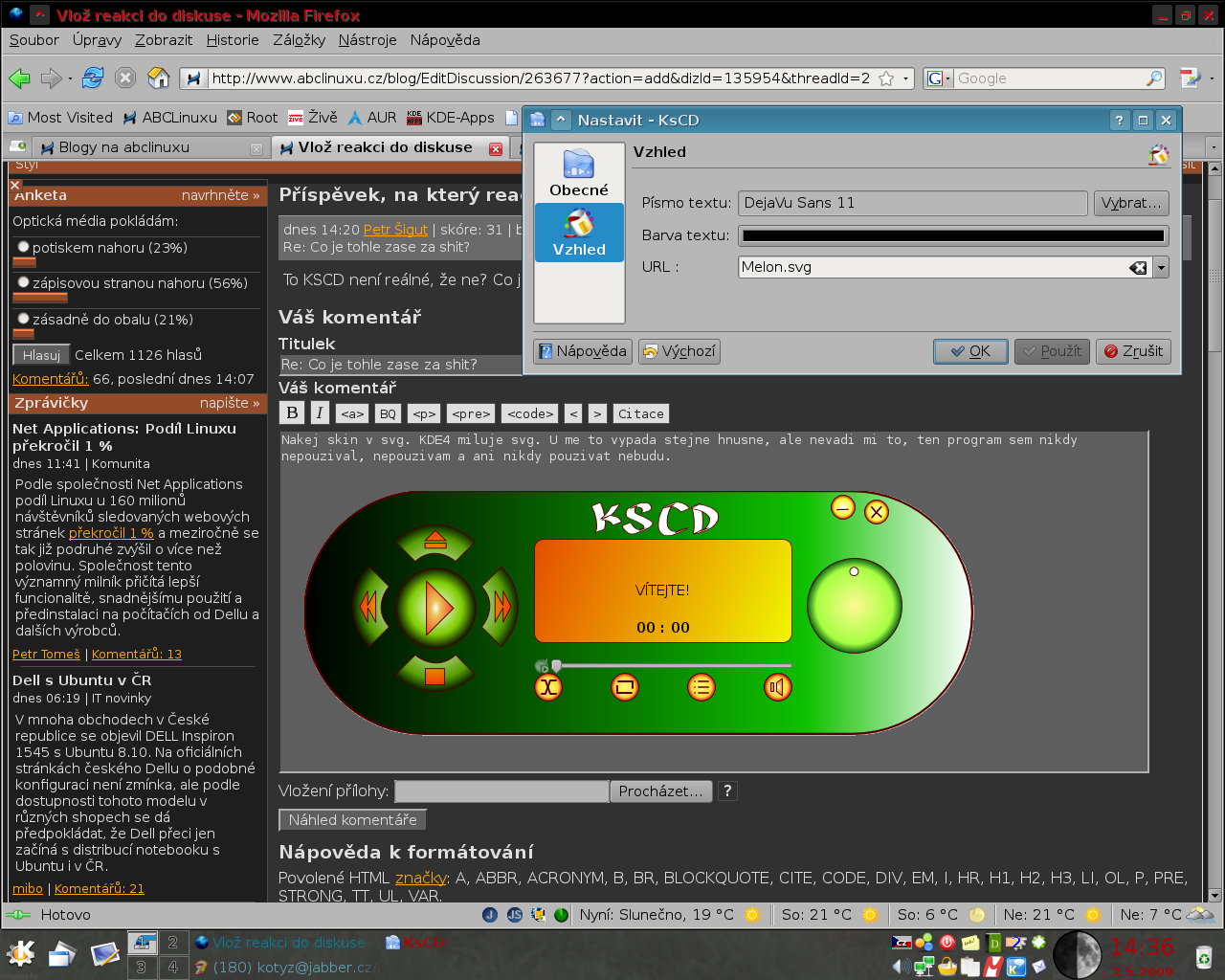1225x980 pixels.
Task: Select poll option zásadně do obalu
Action: coord(24,319)
